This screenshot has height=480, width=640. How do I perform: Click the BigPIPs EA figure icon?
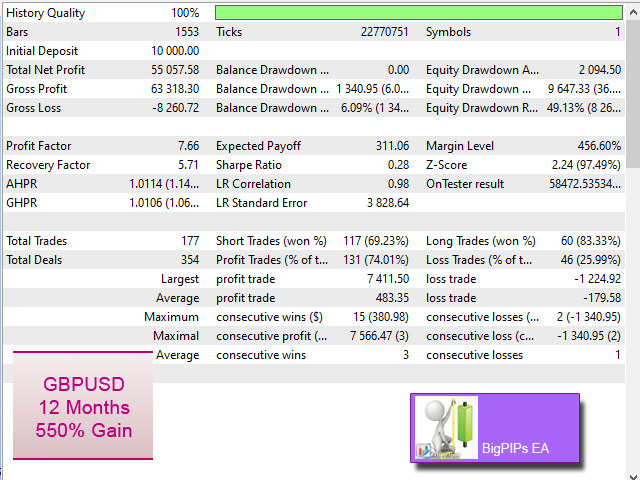pos(447,427)
